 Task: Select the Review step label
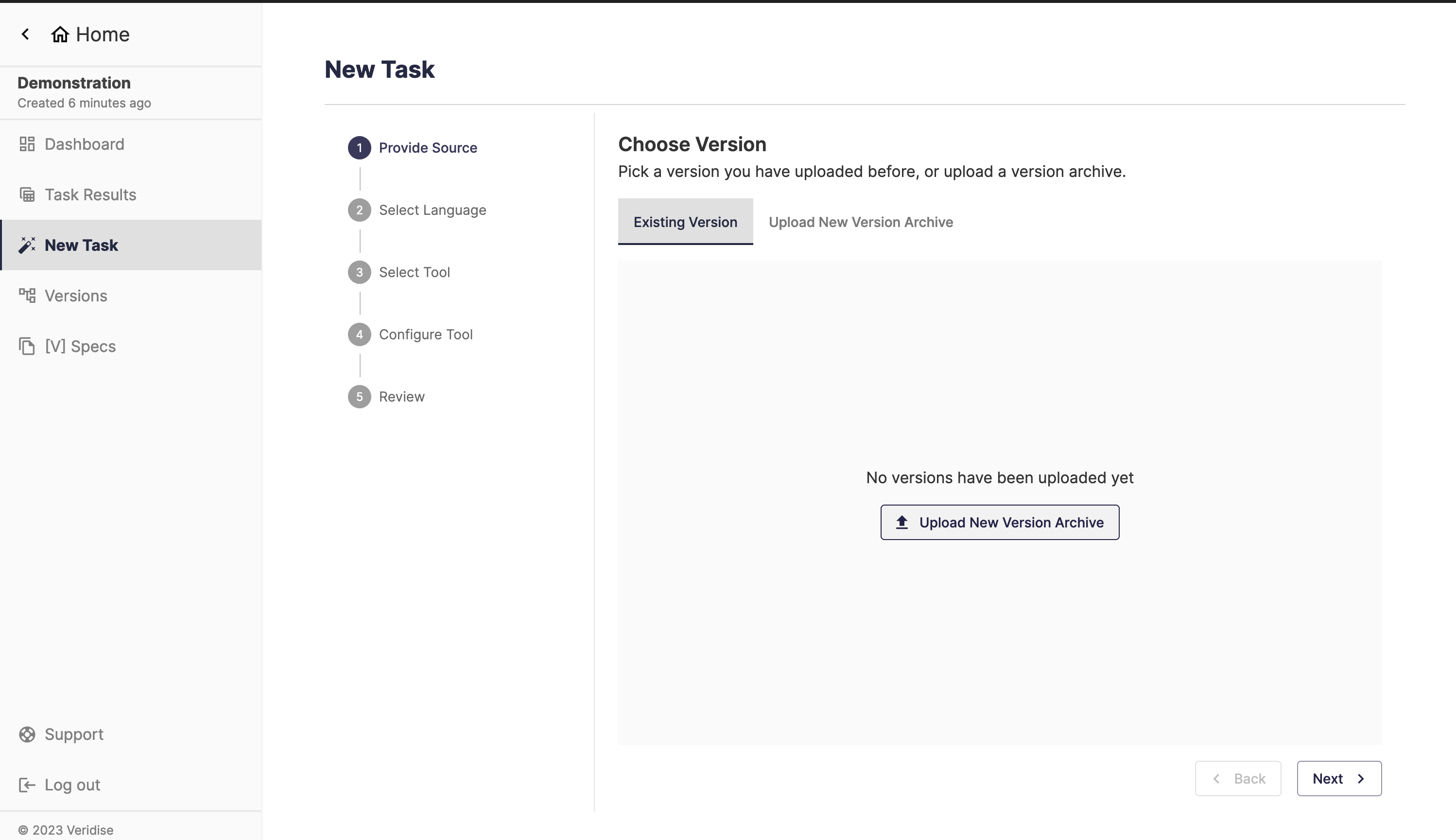click(x=401, y=397)
